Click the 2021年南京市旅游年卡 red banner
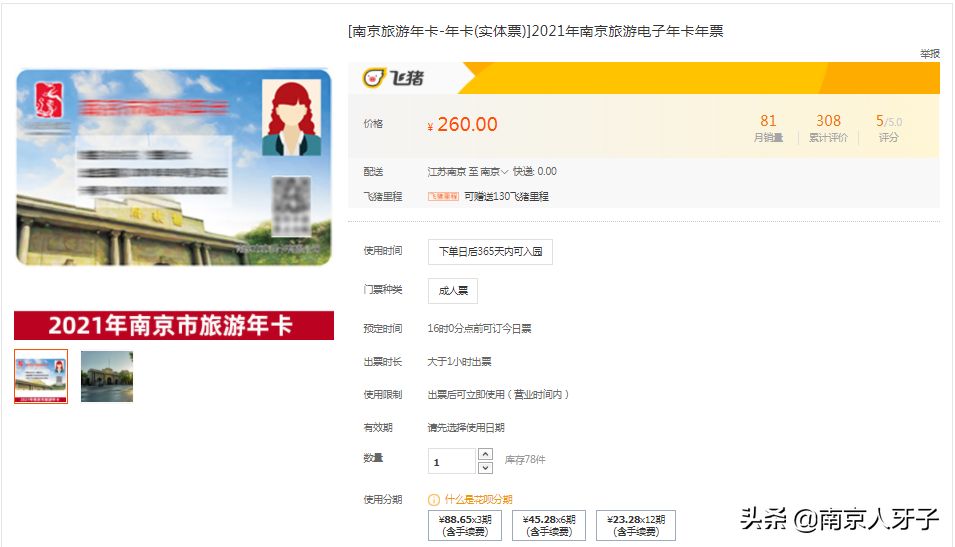Image resolution: width=955 pixels, height=547 pixels. click(x=174, y=325)
